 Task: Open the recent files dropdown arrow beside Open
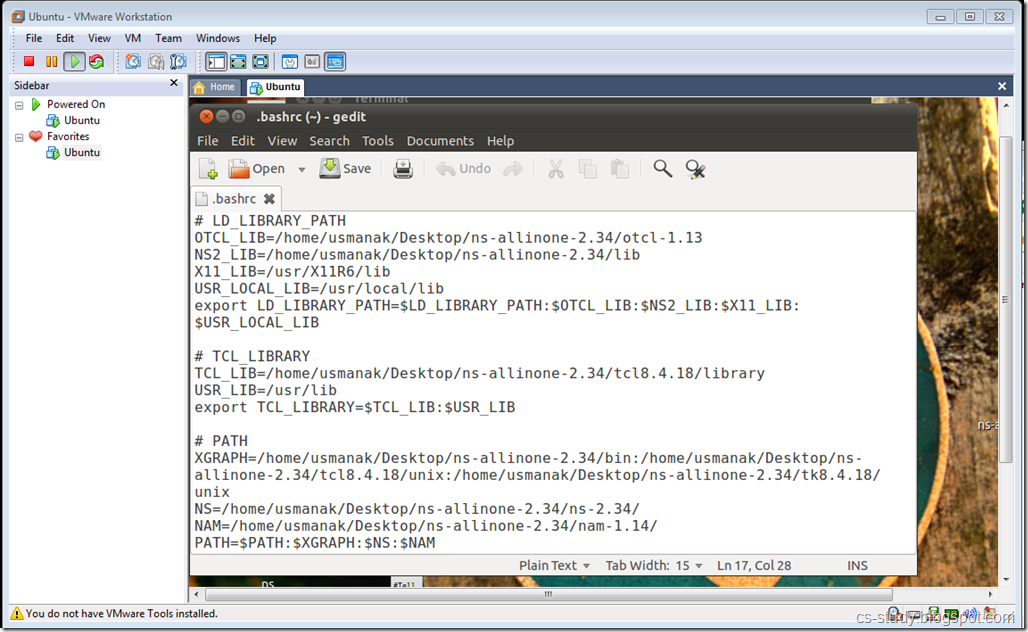[302, 169]
